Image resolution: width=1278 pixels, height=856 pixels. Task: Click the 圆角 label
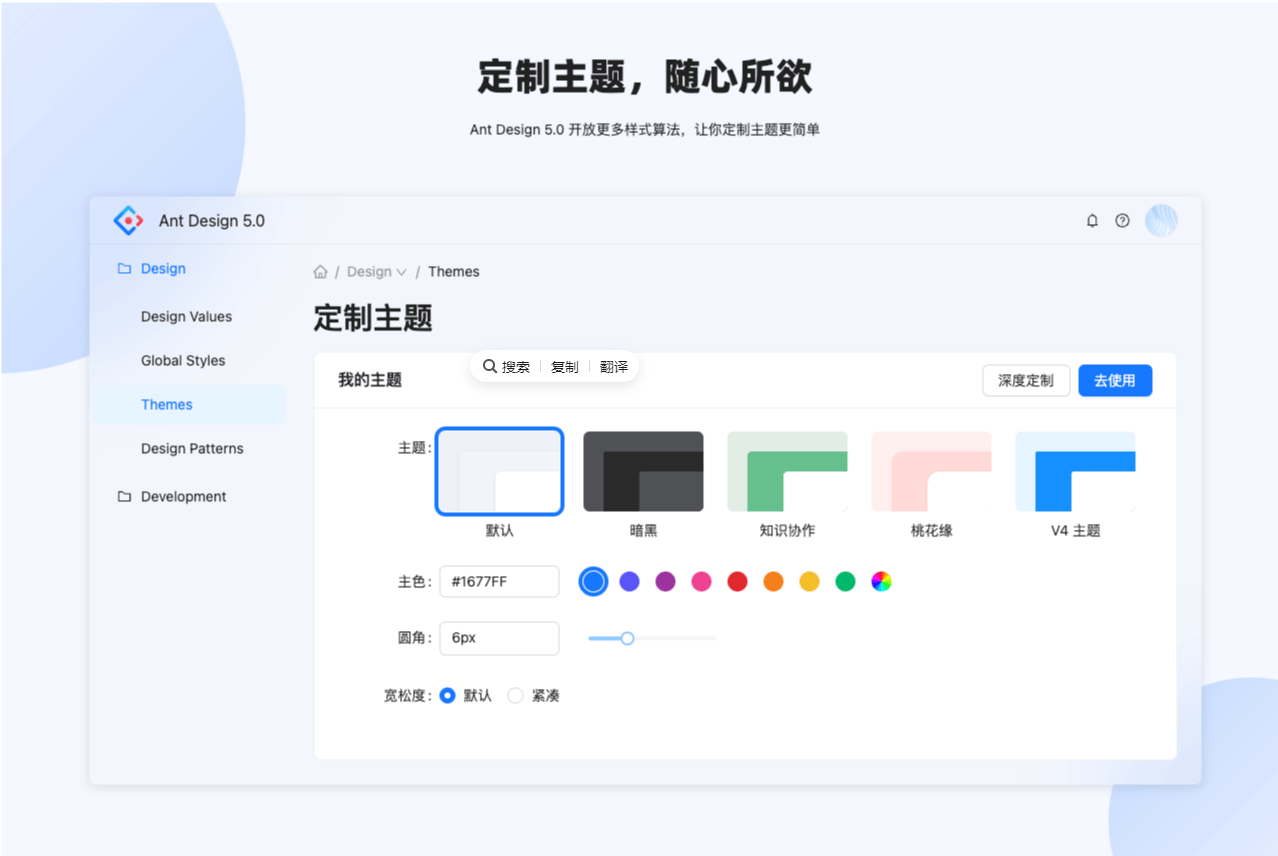[414, 638]
